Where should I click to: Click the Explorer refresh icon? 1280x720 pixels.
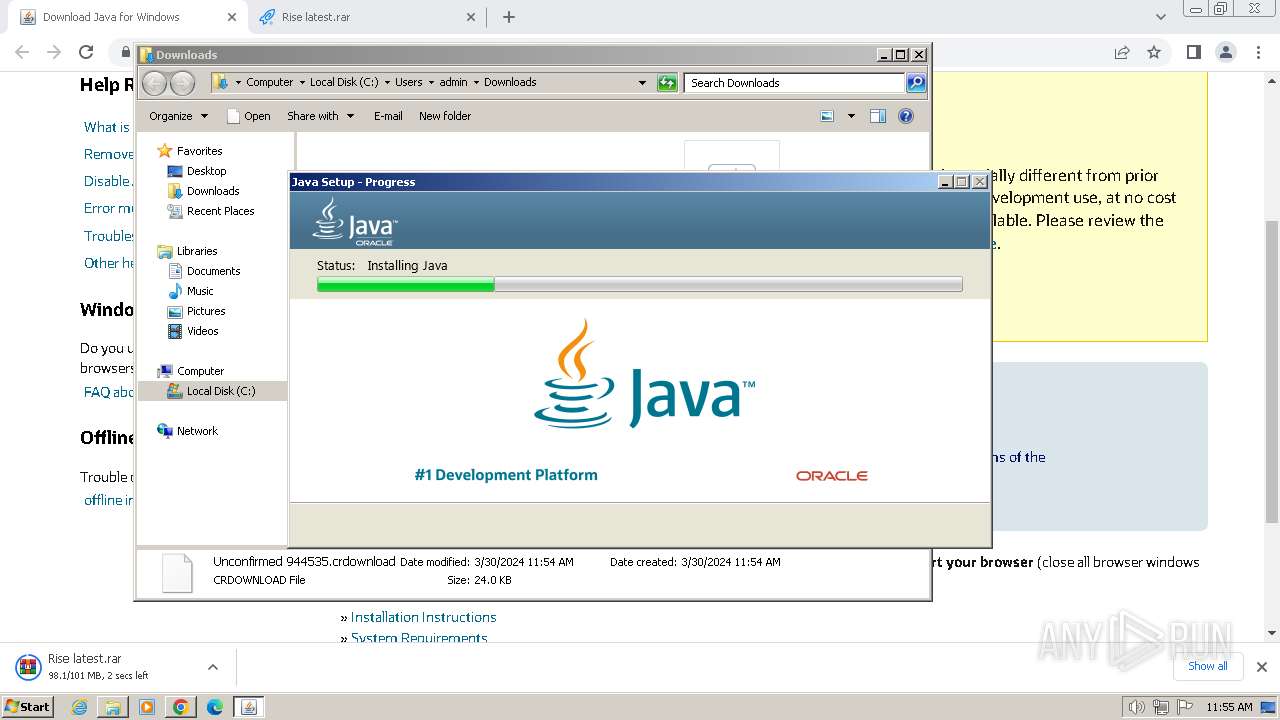pyautogui.click(x=667, y=83)
